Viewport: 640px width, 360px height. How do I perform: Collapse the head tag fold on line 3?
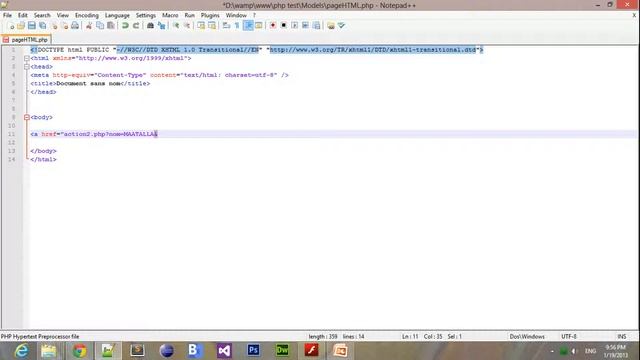tap(27, 67)
